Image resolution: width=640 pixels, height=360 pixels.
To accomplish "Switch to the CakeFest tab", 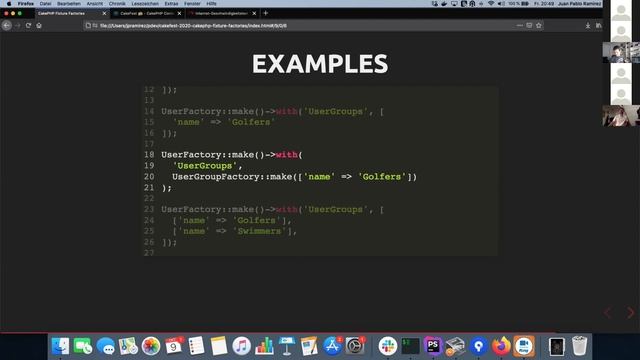I will click(147, 13).
